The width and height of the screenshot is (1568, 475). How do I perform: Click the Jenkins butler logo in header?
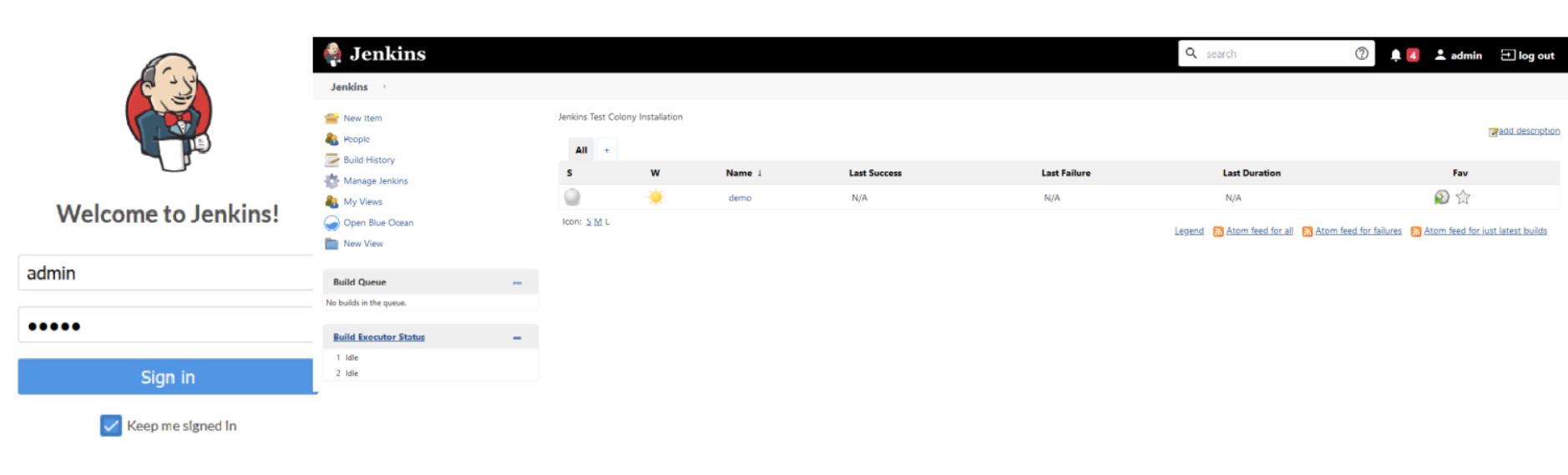(332, 54)
